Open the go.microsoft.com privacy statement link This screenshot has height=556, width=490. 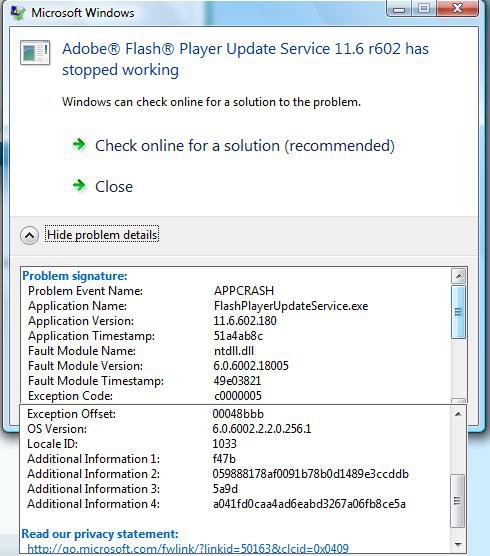[188, 549]
